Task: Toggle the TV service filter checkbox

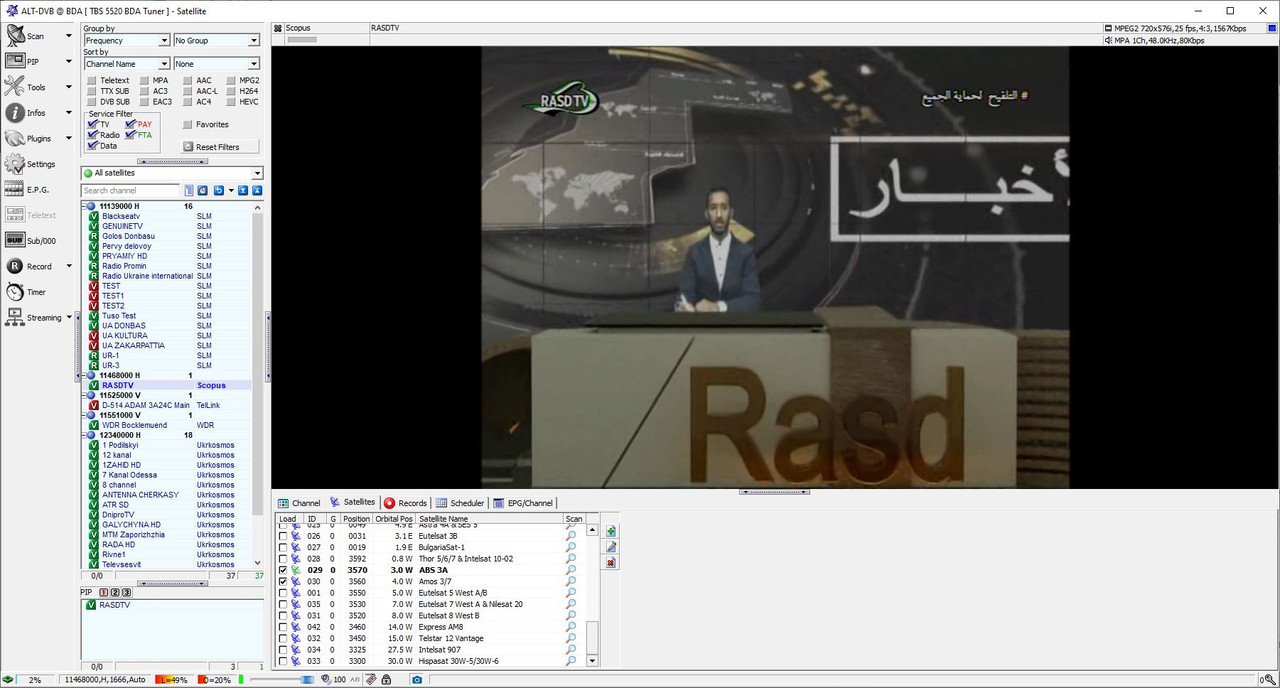Action: (93, 124)
